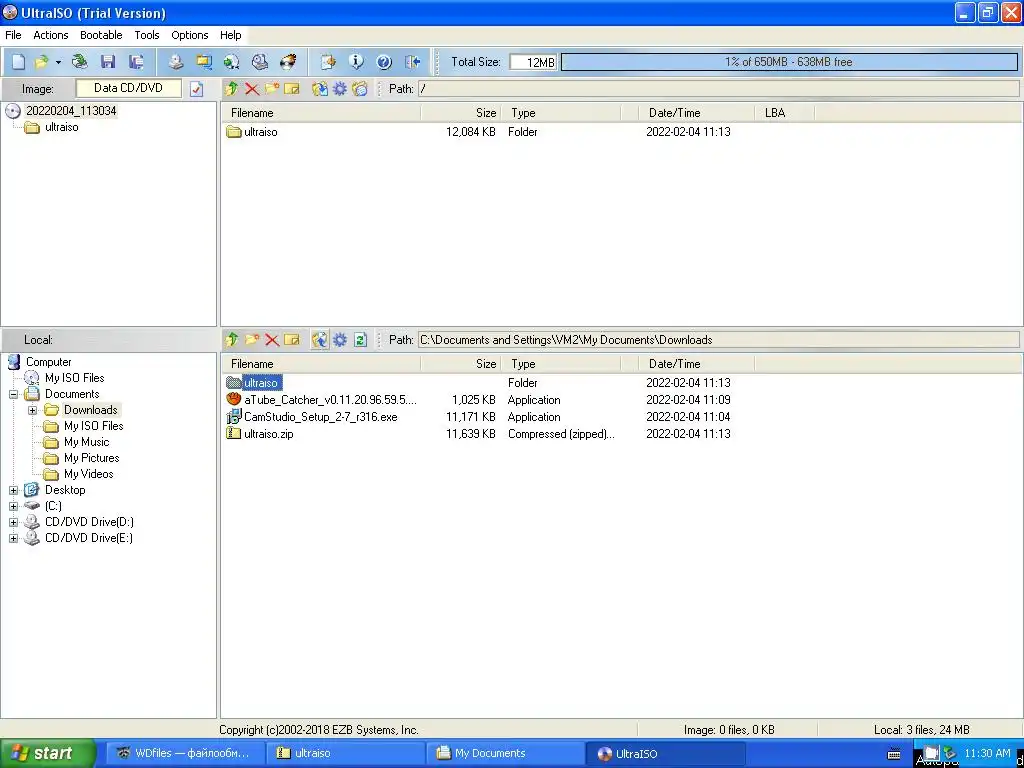
Task: Select My Videos folder in local tree
Action: coord(88,474)
